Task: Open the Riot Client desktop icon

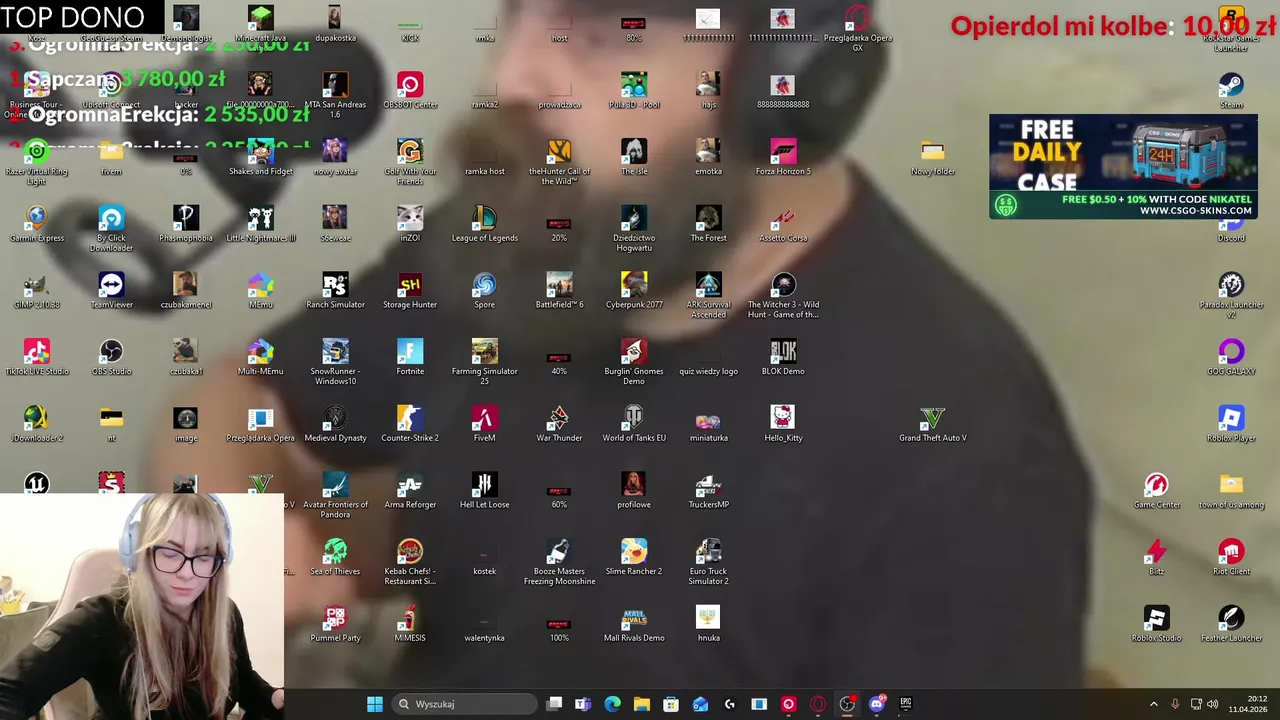Action: pos(1231,557)
